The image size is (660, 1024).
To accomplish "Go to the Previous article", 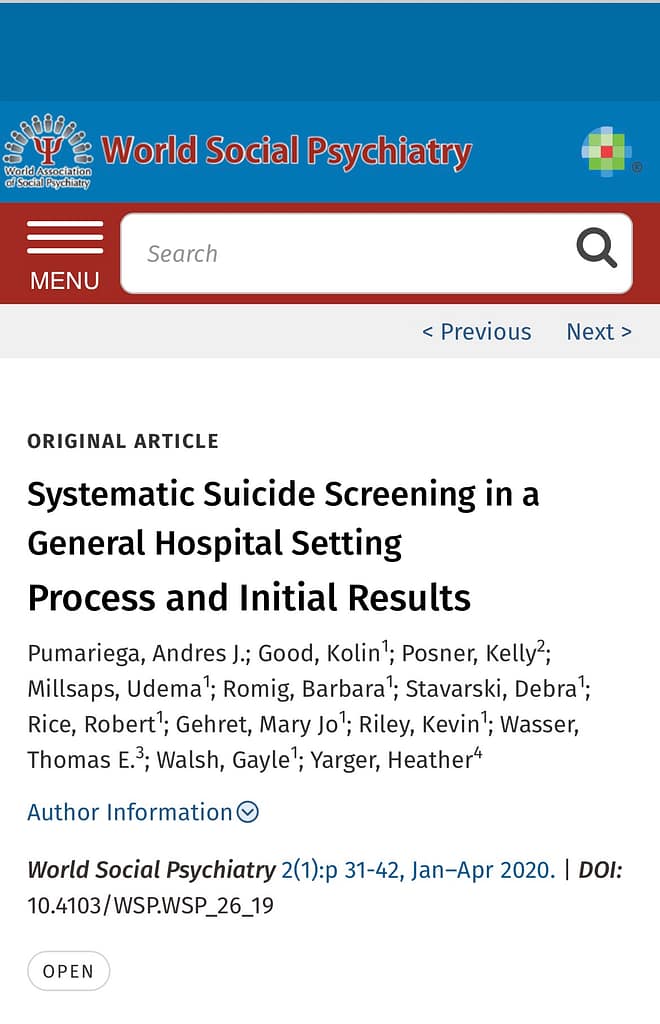I will coord(476,332).
